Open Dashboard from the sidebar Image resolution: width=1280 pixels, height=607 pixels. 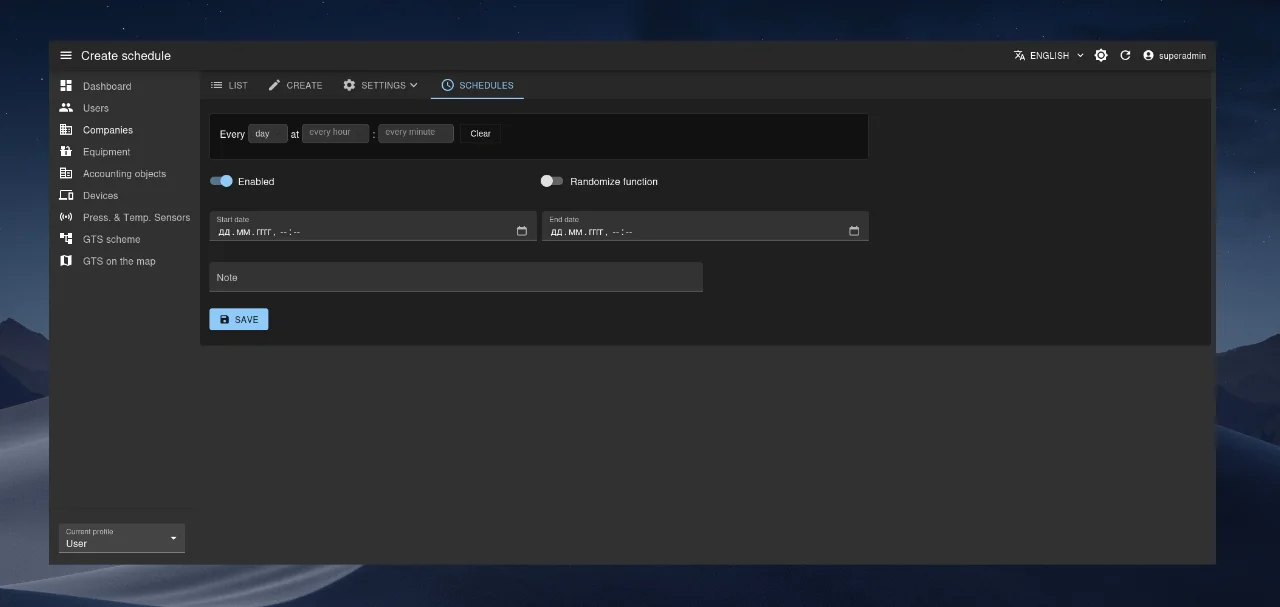[x=106, y=86]
